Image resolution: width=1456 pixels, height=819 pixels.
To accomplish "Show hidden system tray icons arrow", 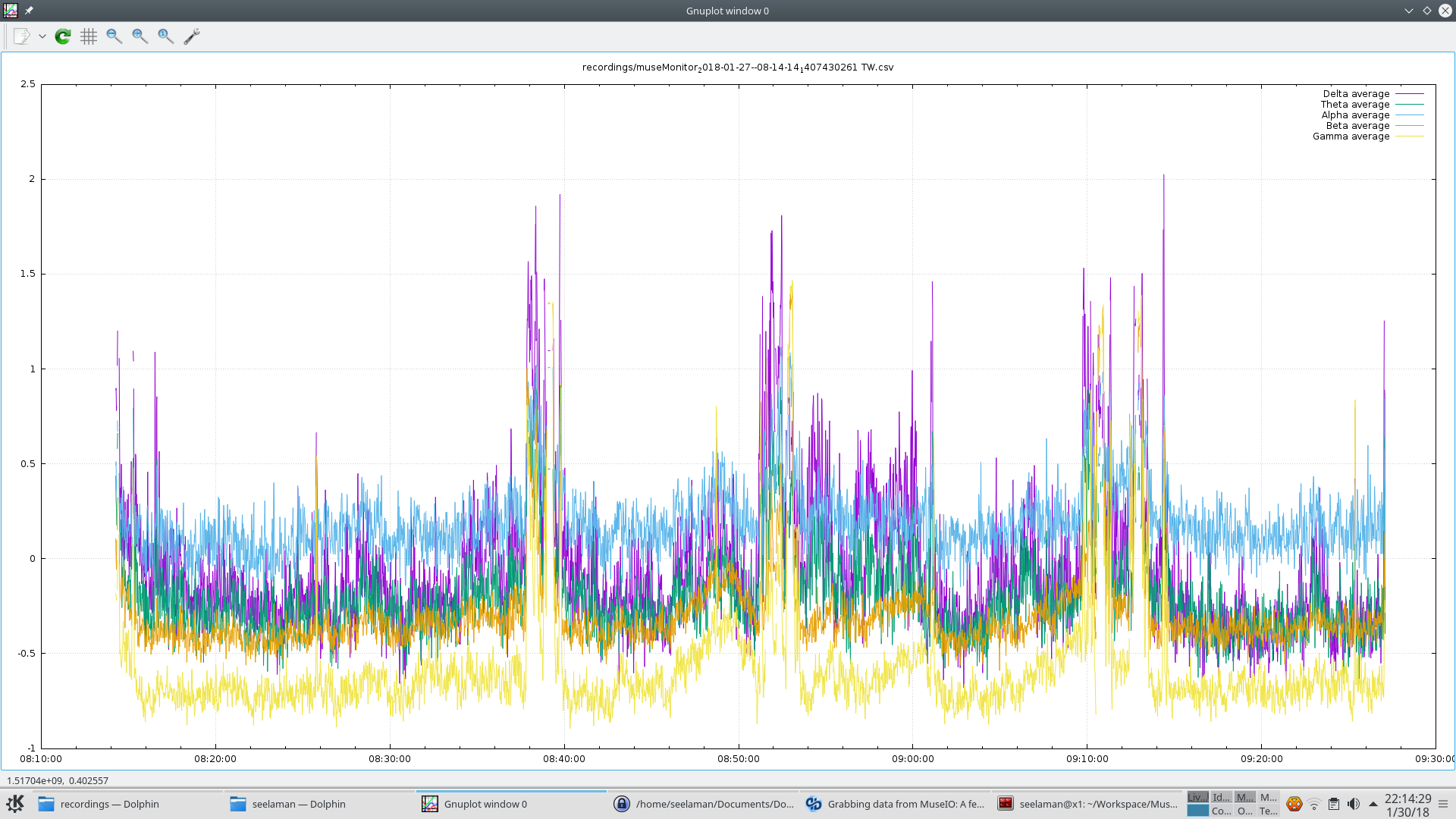I will (1373, 804).
